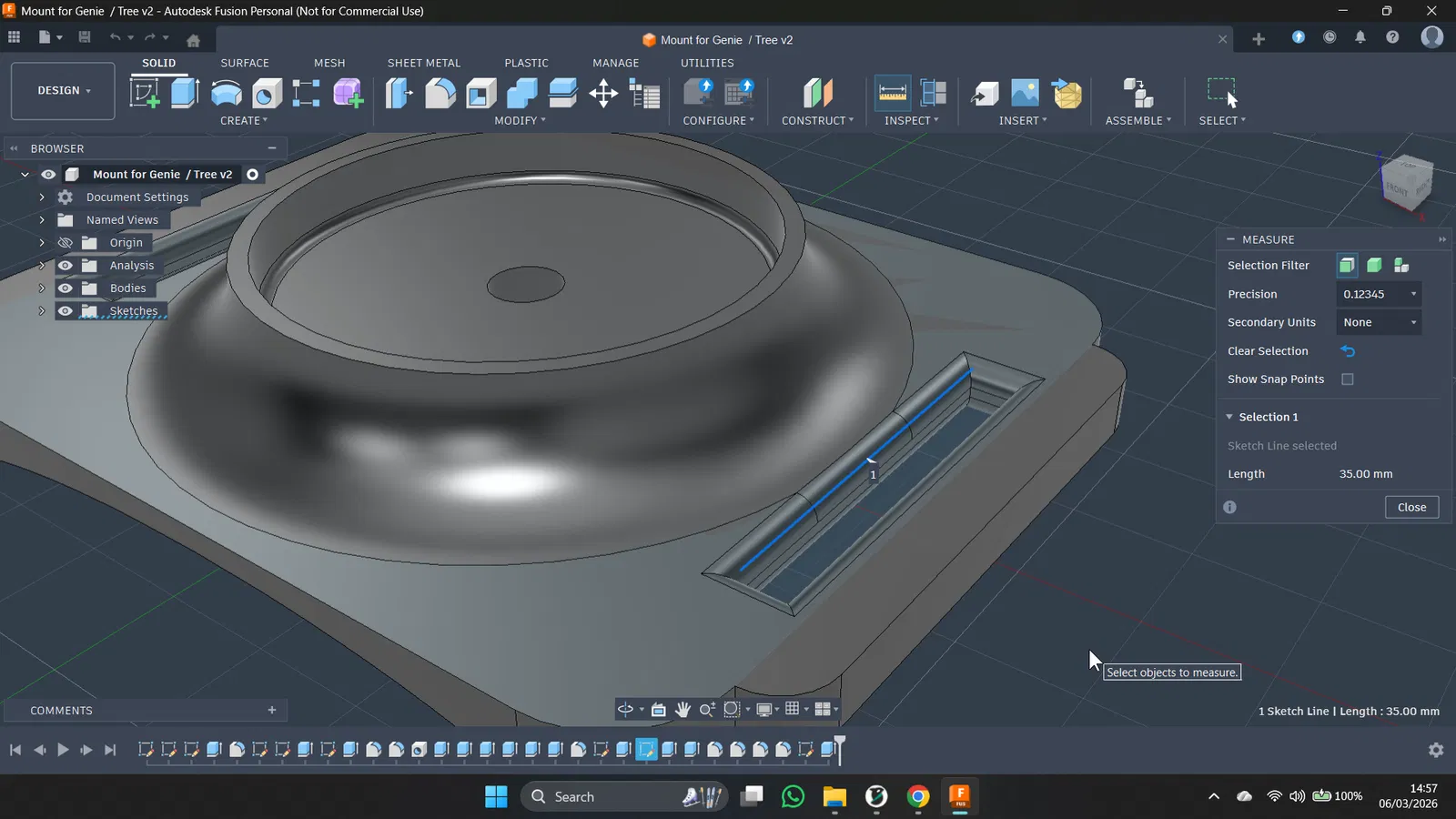Toggle visibility of the Sketches folder
The image size is (1456, 819).
pyautogui.click(x=66, y=311)
